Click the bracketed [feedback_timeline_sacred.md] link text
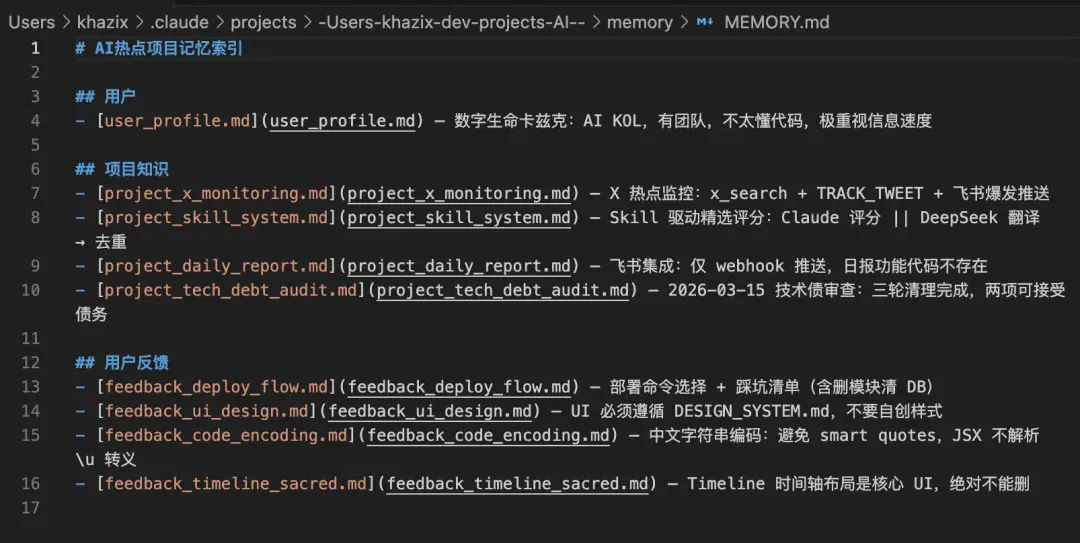This screenshot has width=1080, height=543. [236, 484]
